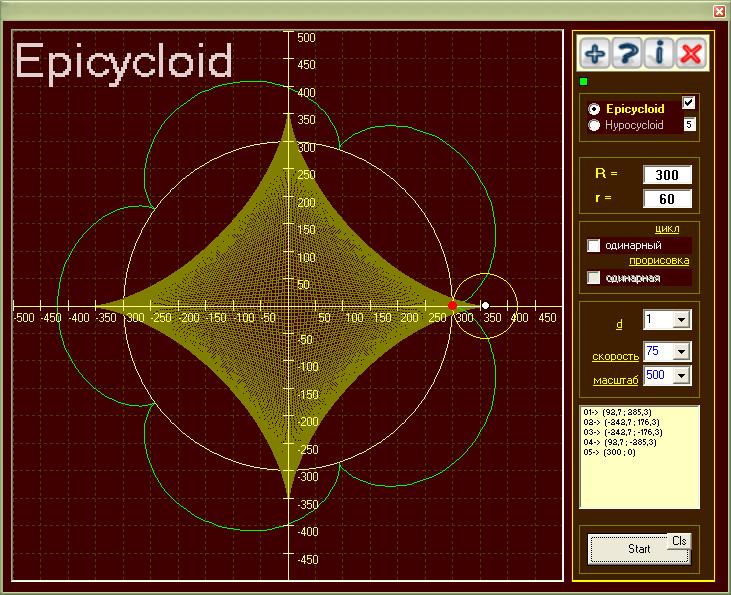Toggle the checkbox next to Epicycloid

(x=689, y=103)
